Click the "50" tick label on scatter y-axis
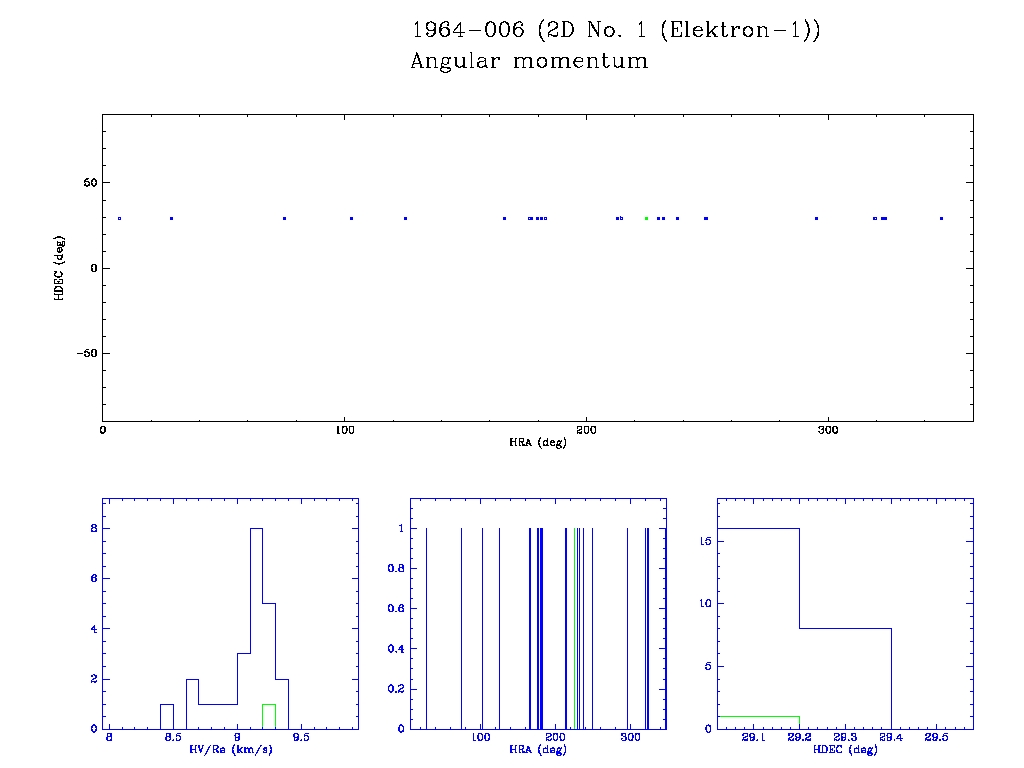This screenshot has height=768, width=1024. (x=88, y=183)
